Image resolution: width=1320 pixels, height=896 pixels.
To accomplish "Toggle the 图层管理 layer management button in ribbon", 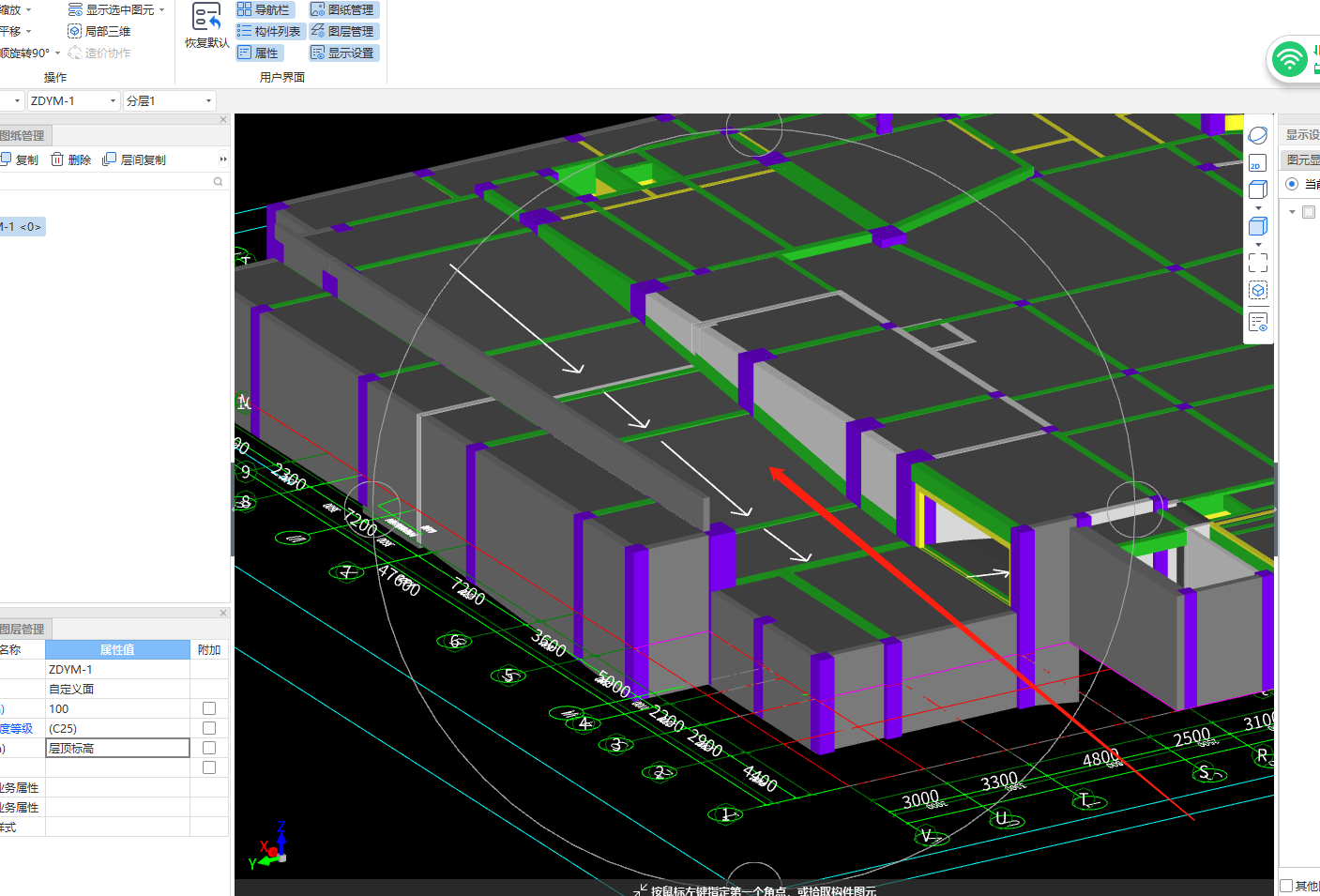I will click(x=342, y=31).
